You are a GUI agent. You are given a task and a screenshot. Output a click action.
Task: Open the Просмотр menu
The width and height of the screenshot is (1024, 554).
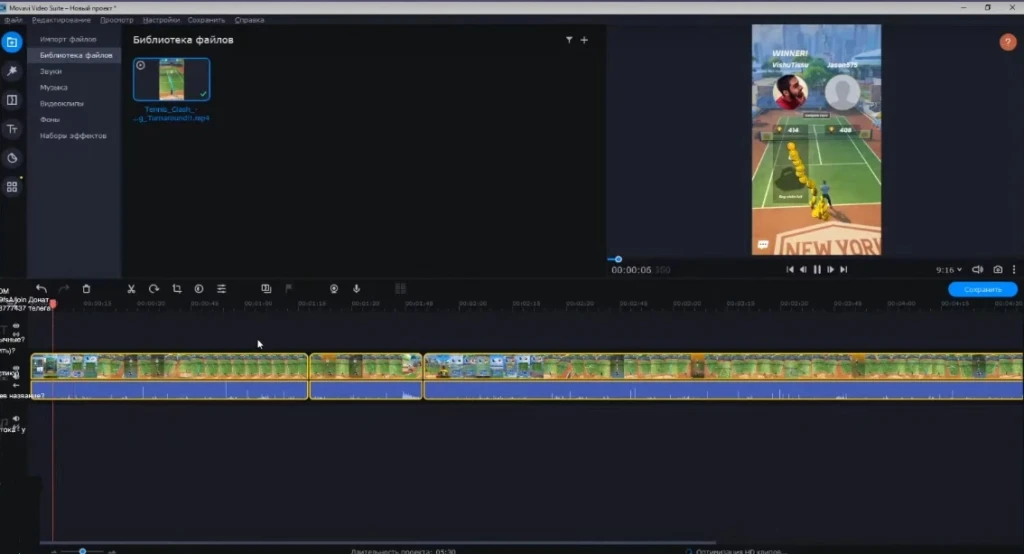point(116,20)
